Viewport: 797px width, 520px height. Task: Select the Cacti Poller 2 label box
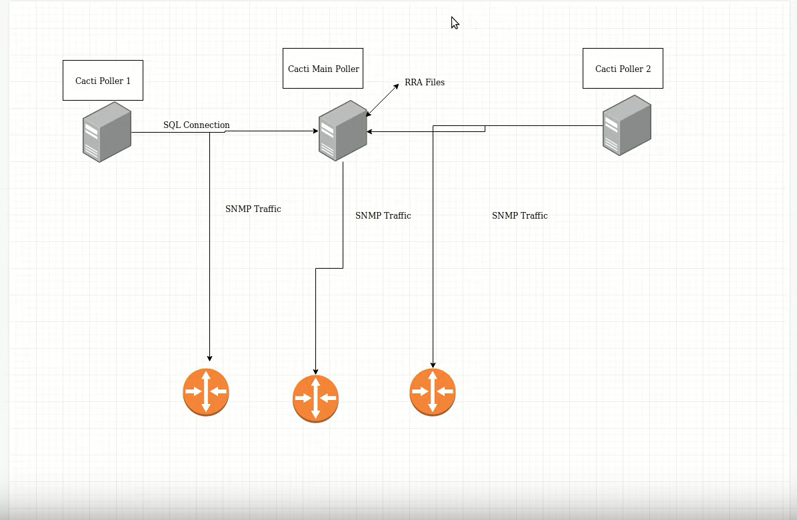click(x=623, y=69)
